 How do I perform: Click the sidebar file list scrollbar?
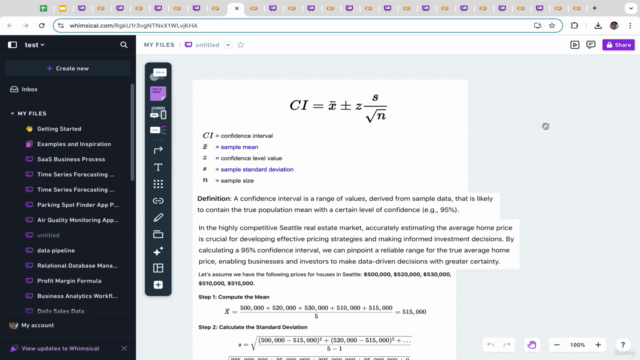point(132,133)
